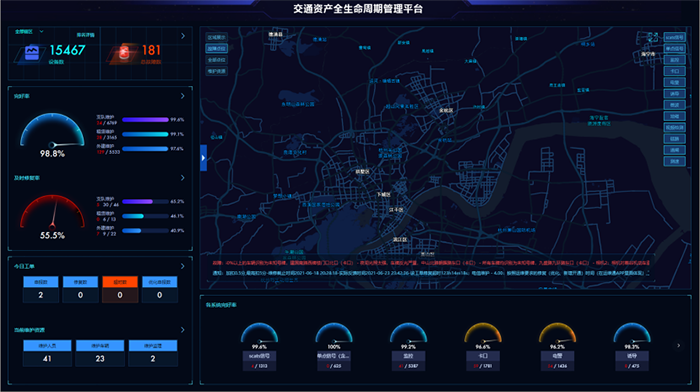
Task: Click the map fullscreen focus icon
Action: point(653,38)
